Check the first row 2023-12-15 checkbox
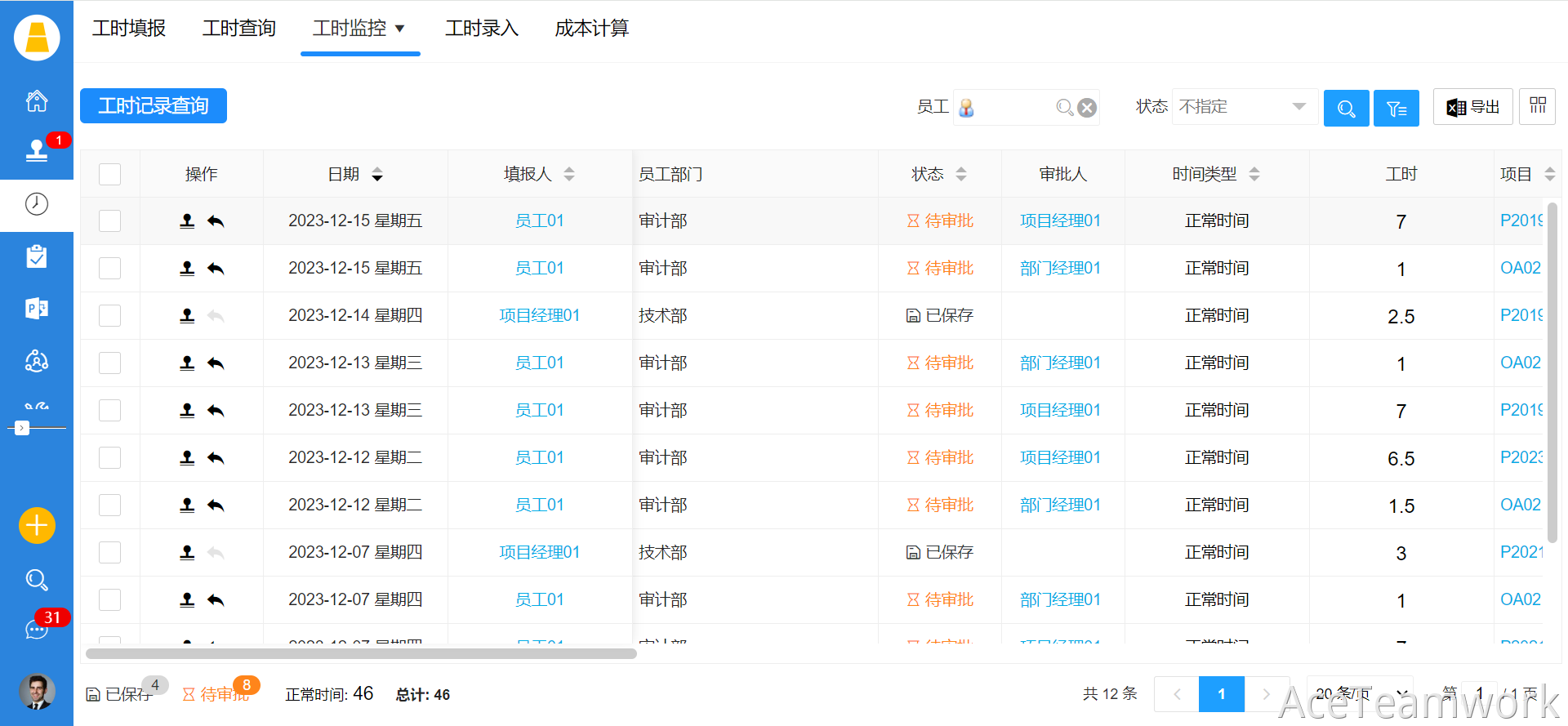1568x726 pixels. click(x=109, y=221)
